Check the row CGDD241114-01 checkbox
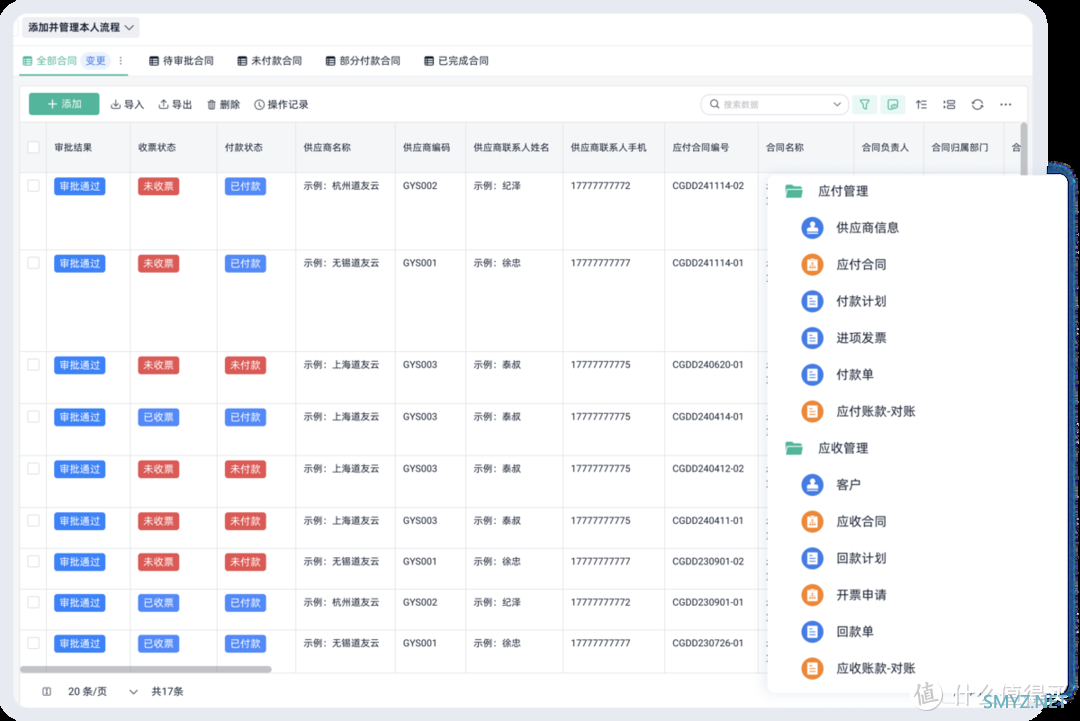The image size is (1080, 721). (x=33, y=263)
